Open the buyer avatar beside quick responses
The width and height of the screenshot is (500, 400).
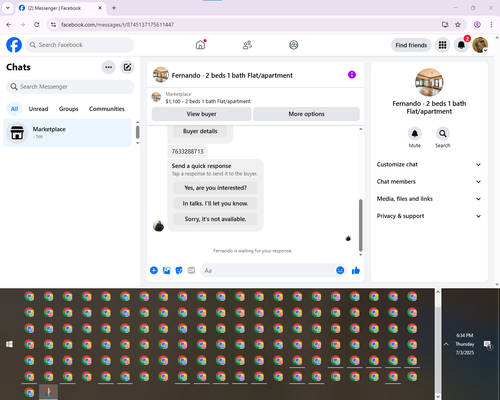click(159, 226)
